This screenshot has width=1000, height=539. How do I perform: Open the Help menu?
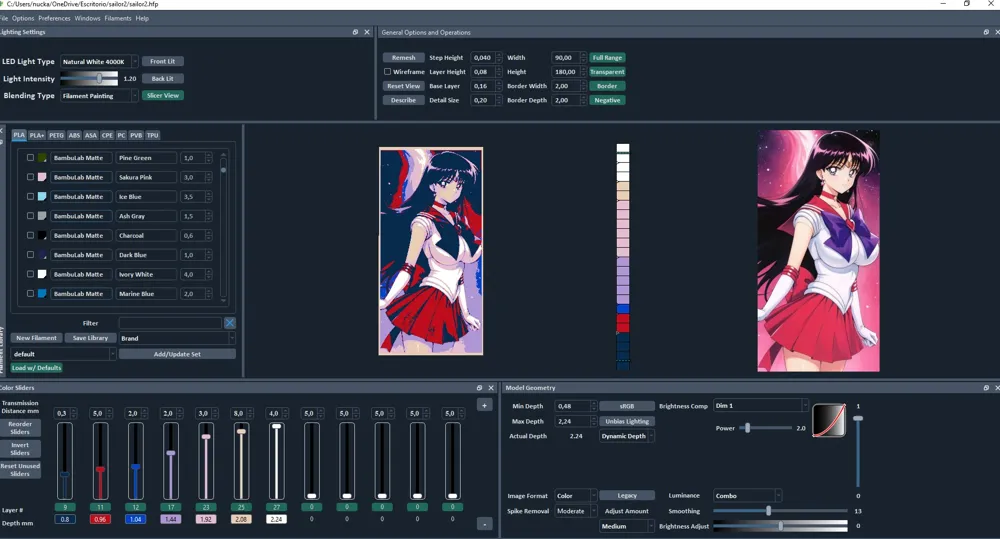pyautogui.click(x=142, y=18)
